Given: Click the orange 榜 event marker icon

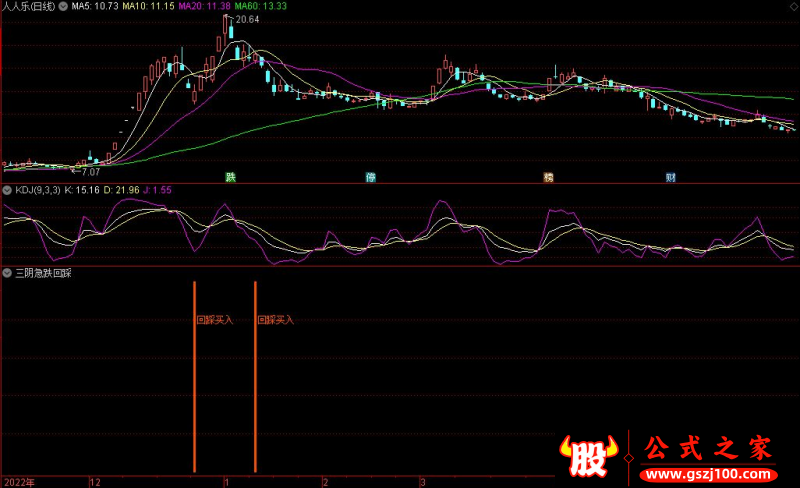Looking at the screenshot, I should 548,178.
